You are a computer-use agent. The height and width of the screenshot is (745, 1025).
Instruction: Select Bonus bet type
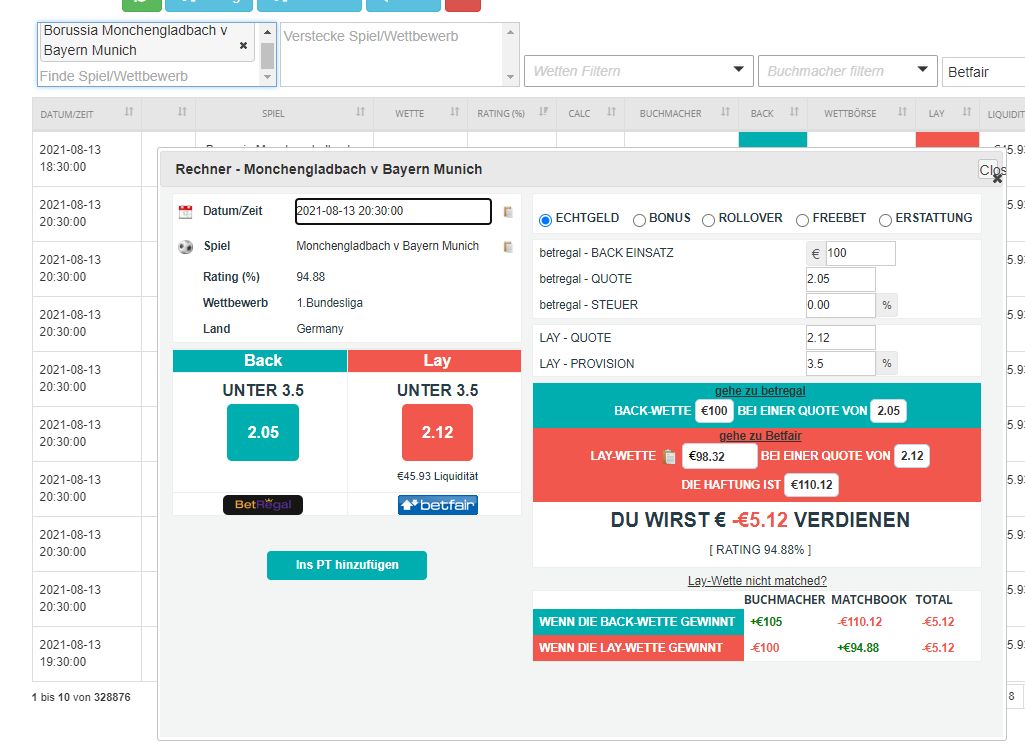tap(639, 220)
